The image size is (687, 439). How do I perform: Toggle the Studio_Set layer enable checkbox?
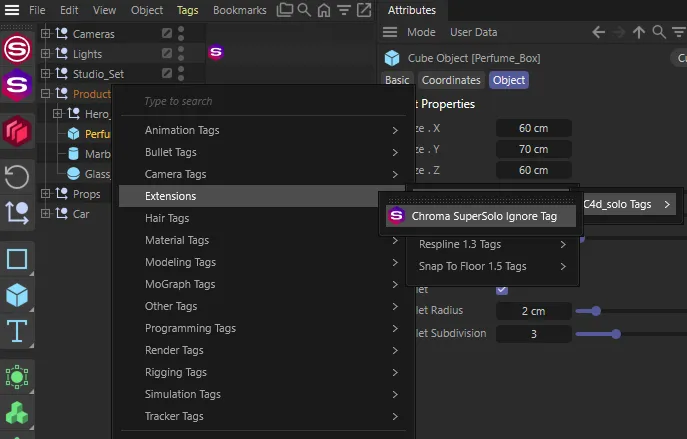[166, 73]
